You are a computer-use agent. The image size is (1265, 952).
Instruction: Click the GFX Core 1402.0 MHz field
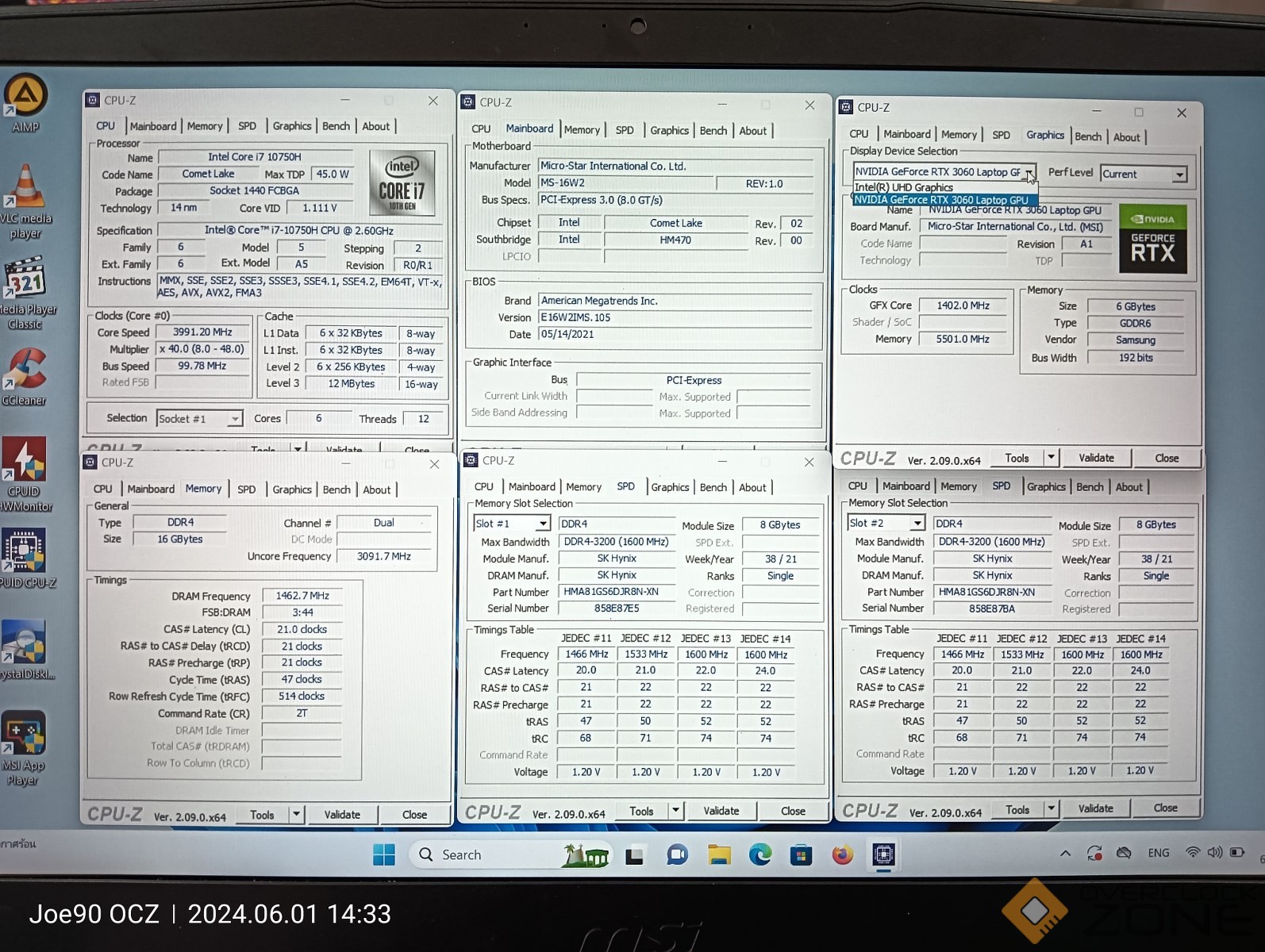click(x=963, y=305)
